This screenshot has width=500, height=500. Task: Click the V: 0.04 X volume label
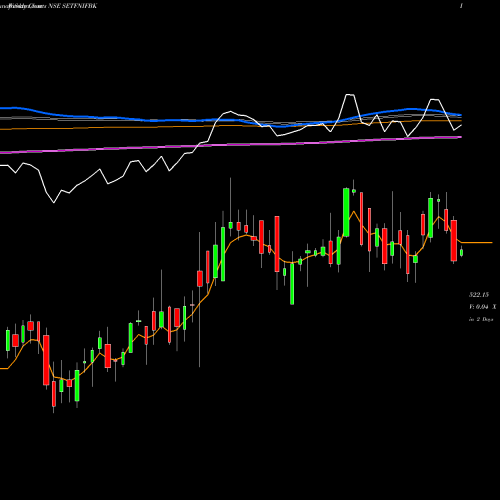point(482,307)
